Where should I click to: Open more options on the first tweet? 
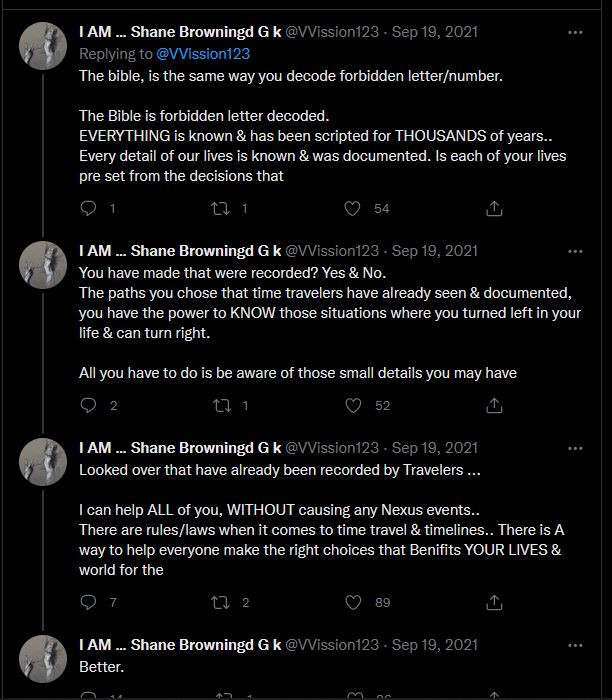click(575, 32)
